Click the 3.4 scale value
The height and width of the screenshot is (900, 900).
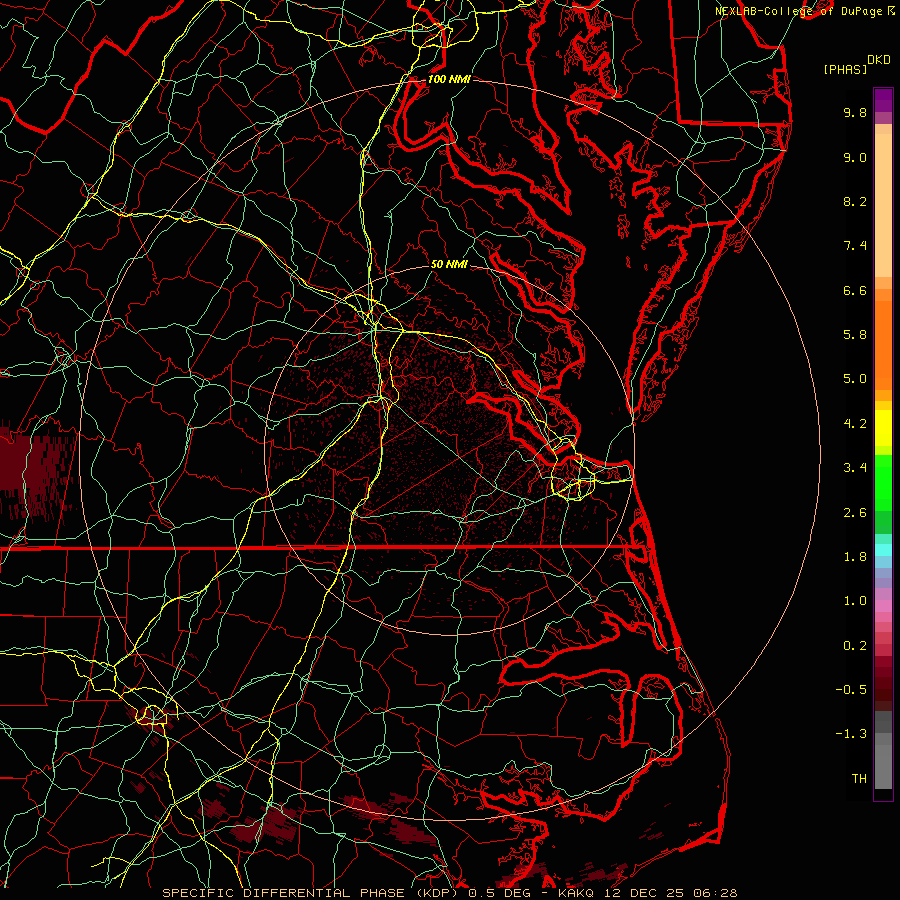[x=855, y=468]
